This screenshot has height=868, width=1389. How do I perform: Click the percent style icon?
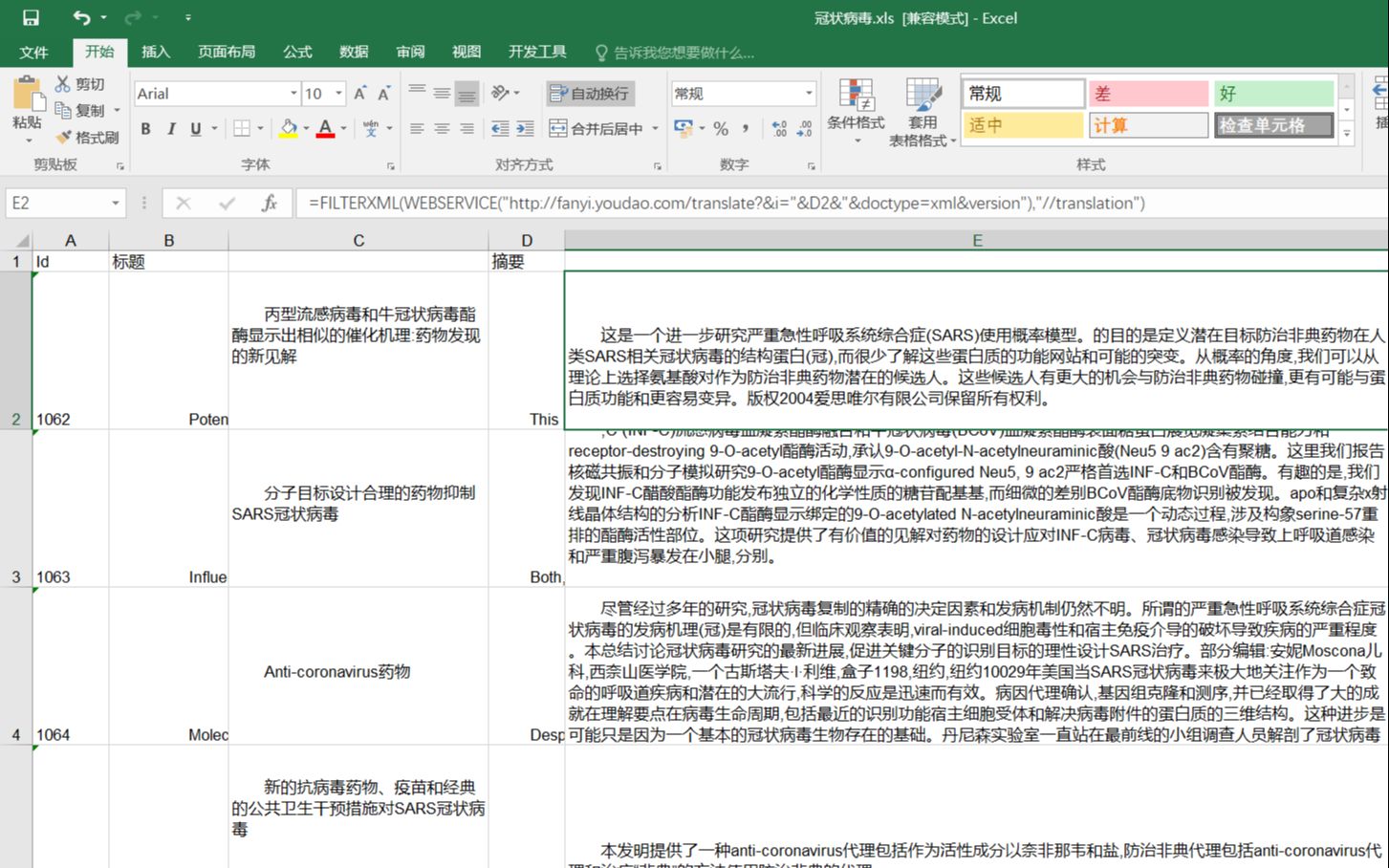[721, 128]
